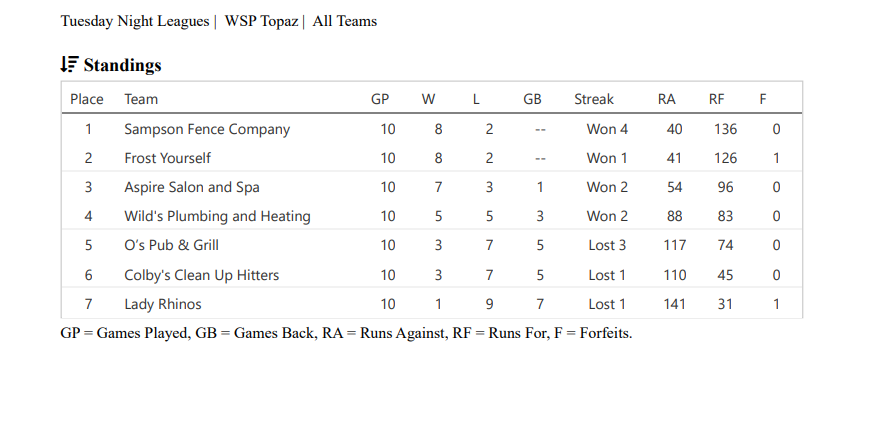The height and width of the screenshot is (432, 892).
Task: Select the Sampson Fence Company team
Action: click(x=207, y=129)
